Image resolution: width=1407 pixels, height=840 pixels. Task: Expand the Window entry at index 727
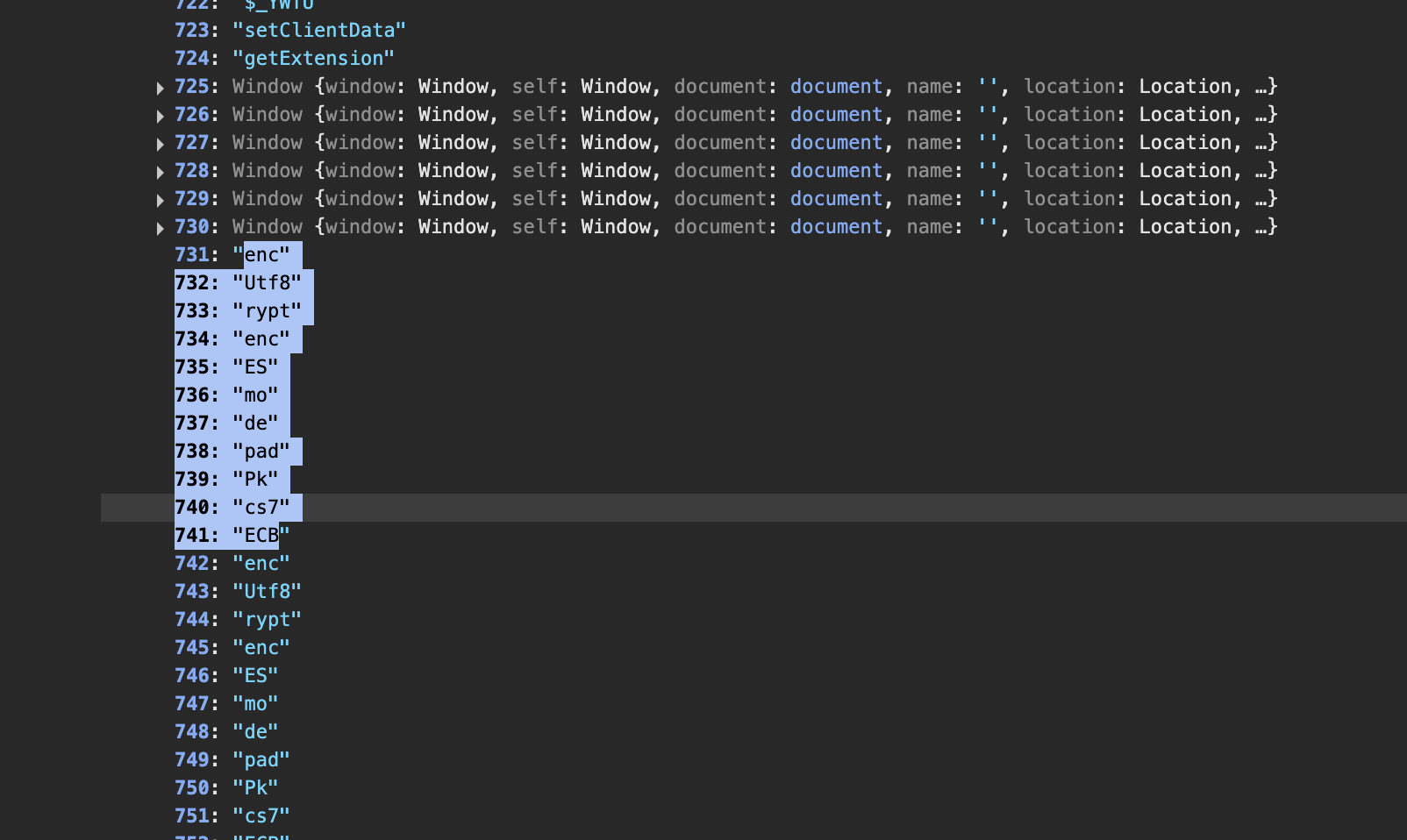point(160,144)
